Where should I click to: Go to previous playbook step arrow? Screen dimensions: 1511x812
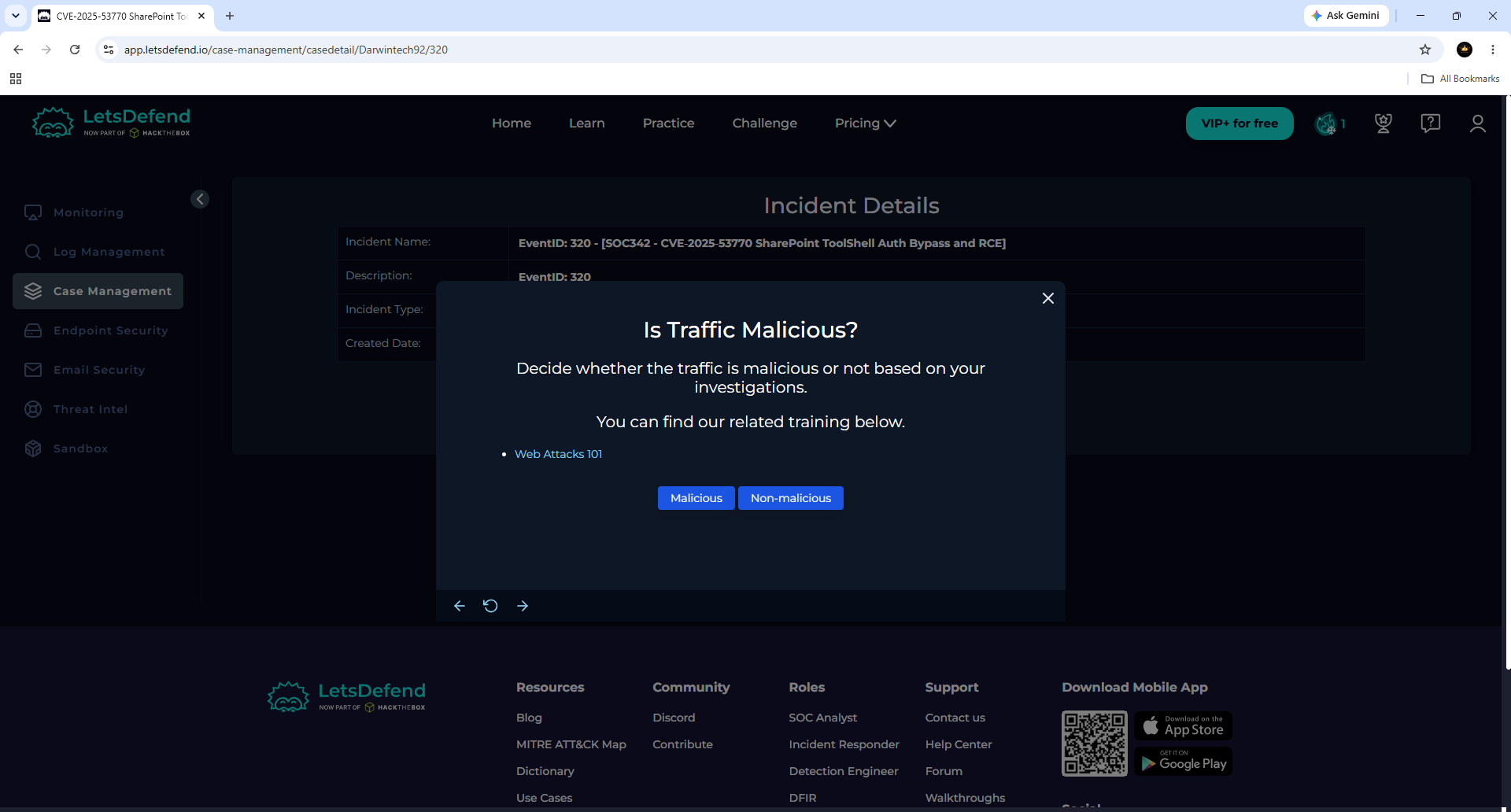coord(460,606)
